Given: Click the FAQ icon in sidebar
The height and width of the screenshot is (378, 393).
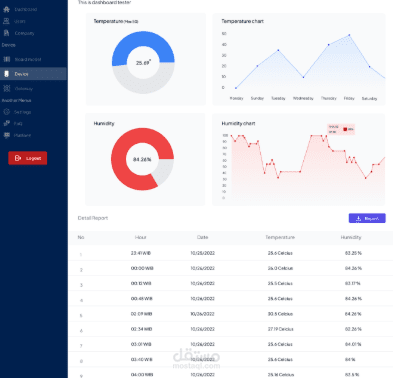Looking at the screenshot, I should point(6,123).
